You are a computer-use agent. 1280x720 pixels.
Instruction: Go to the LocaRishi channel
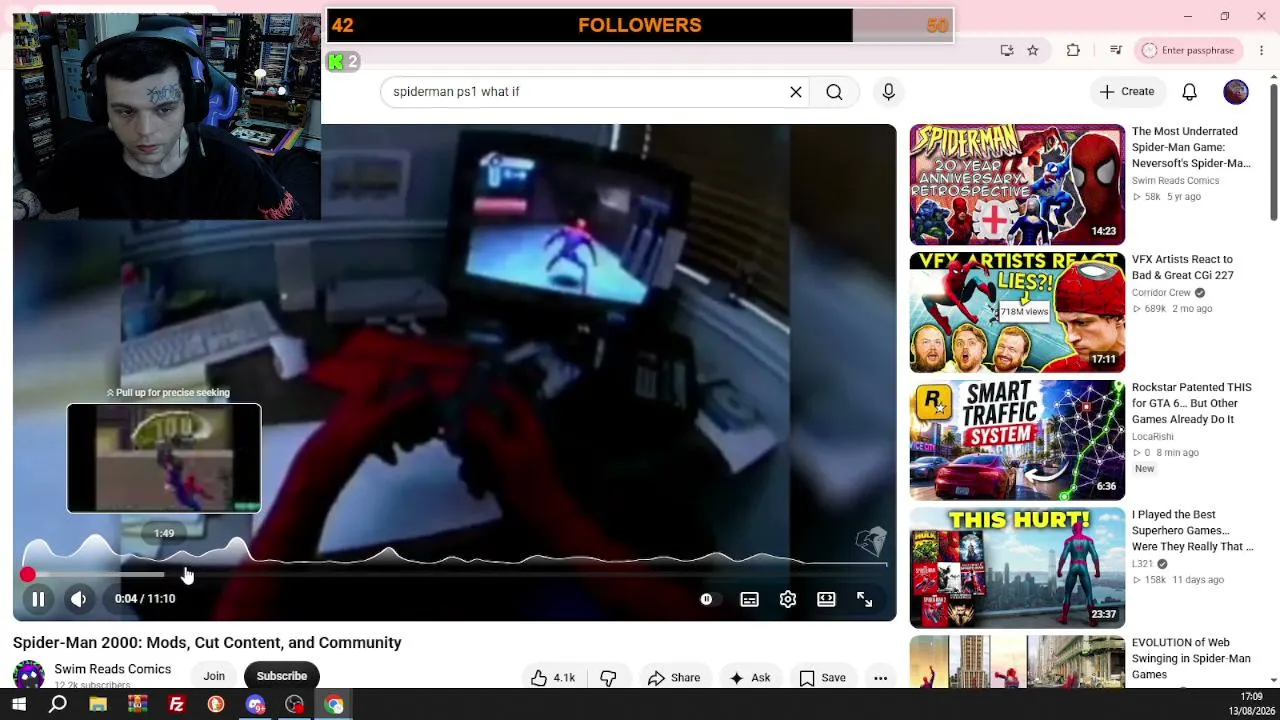pyautogui.click(x=1153, y=437)
